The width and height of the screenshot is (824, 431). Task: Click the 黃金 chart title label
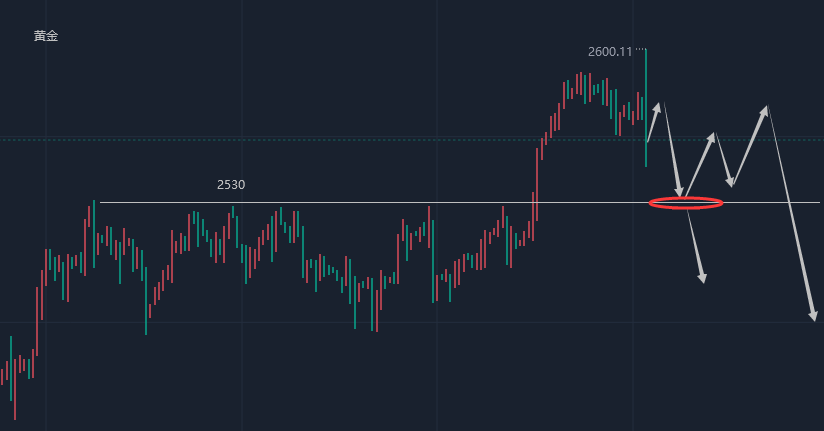point(46,36)
